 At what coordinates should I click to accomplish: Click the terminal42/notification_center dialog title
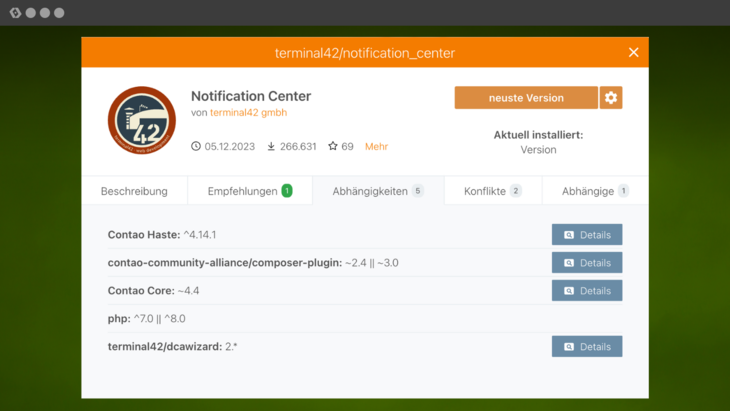[x=364, y=52]
